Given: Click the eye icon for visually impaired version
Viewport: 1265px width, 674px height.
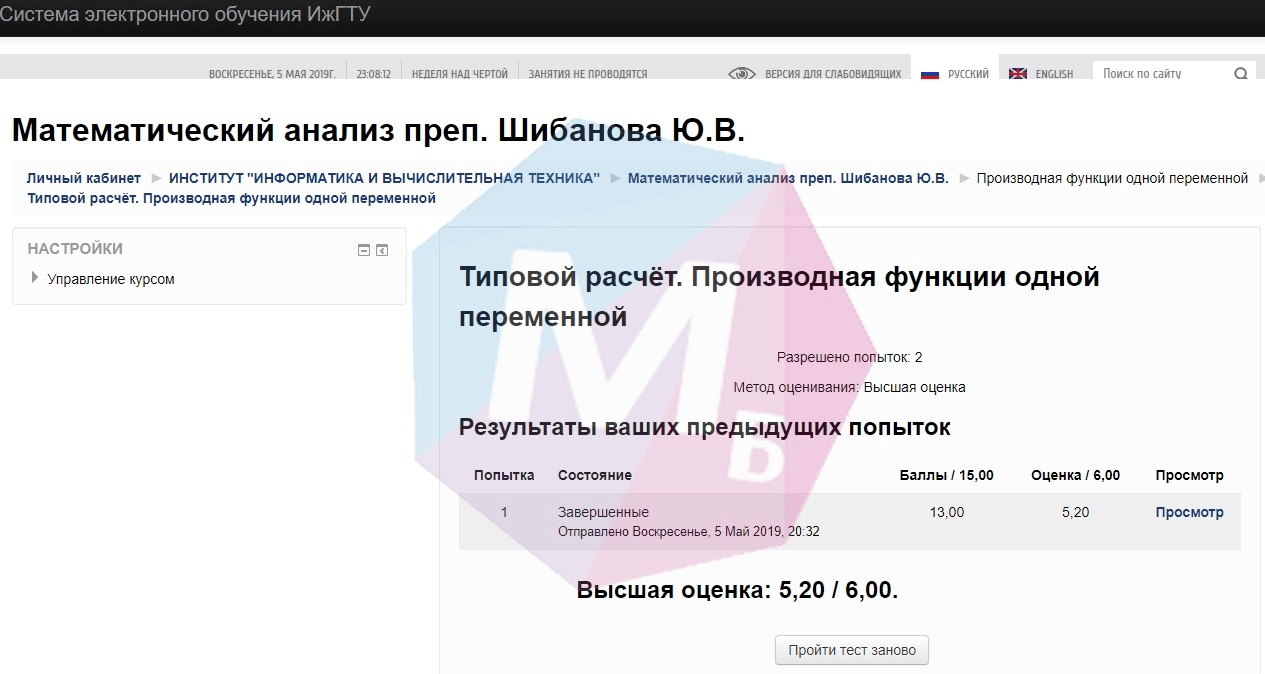Looking at the screenshot, I should coord(741,74).
